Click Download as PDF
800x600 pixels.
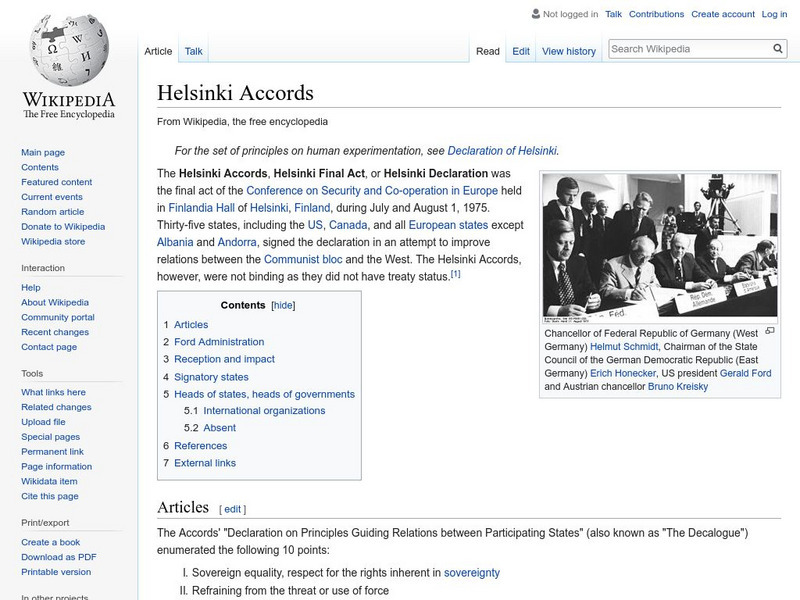coord(59,557)
